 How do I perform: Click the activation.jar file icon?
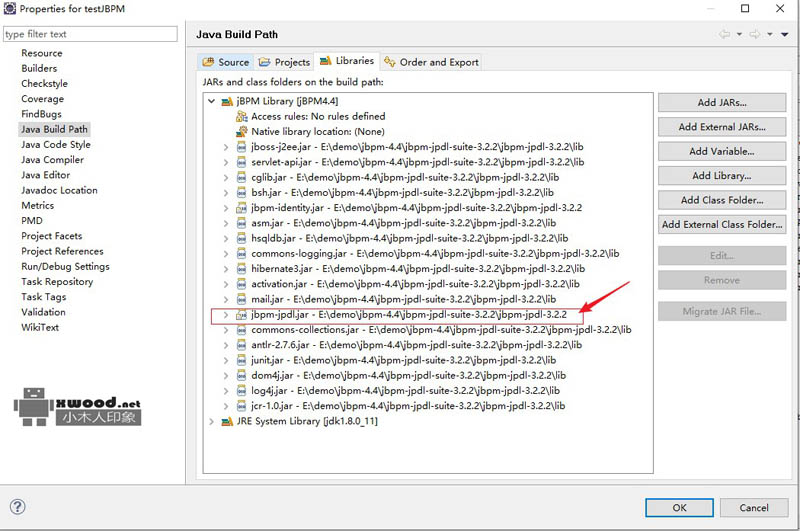click(242, 284)
